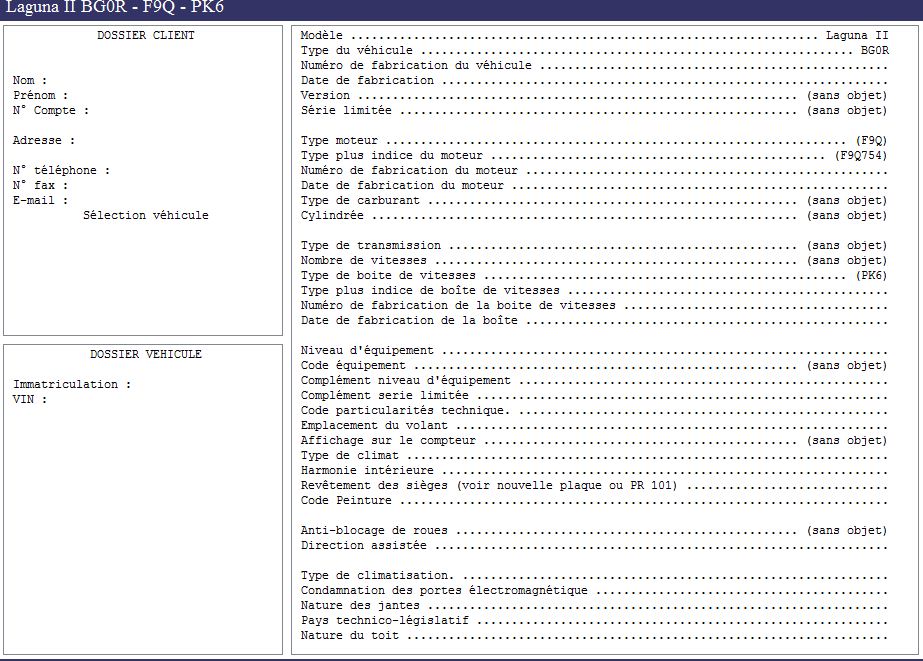Click the '(F9Q)' engine type value
Viewport: 923px width, 661px height.
tap(871, 140)
